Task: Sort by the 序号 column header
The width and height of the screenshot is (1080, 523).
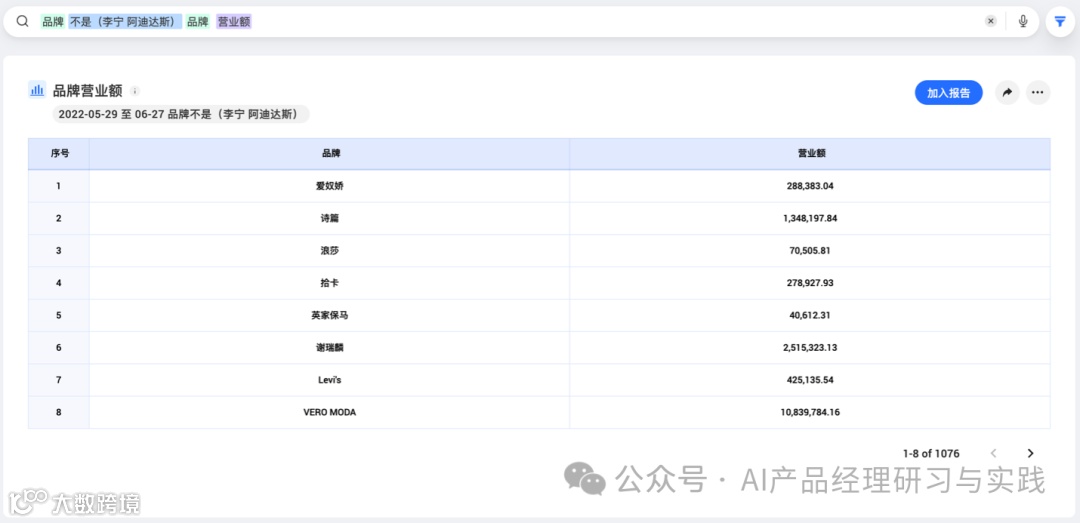Action: tap(59, 154)
